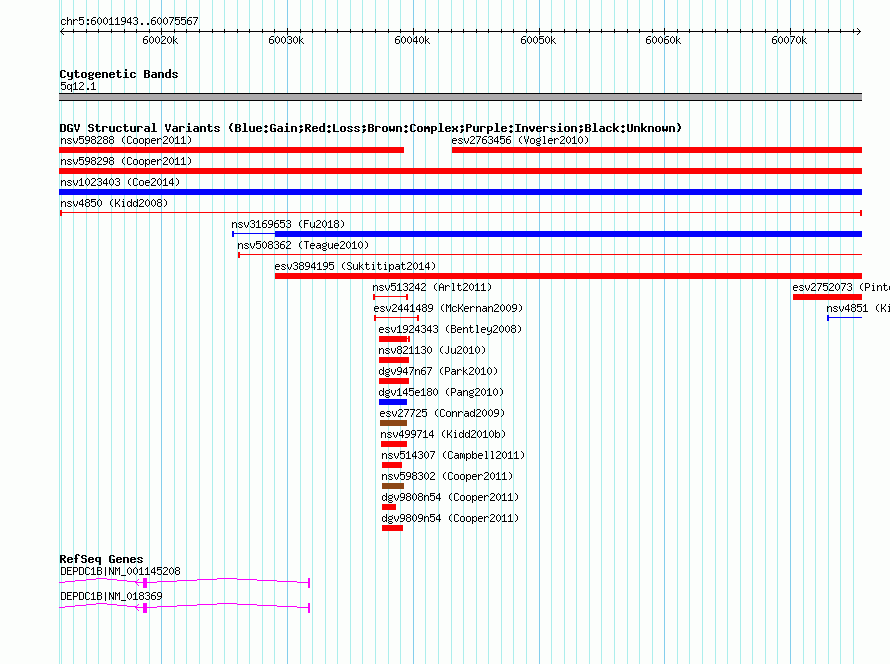
Task: Click the dgv947n67 (Park2010) label
Action: click(438, 371)
